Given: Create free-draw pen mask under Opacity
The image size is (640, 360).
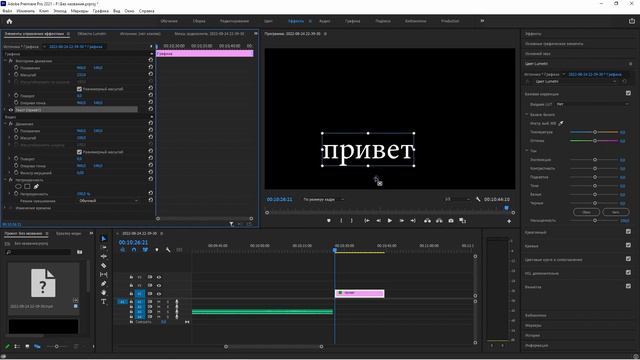Looking at the screenshot, I should (36, 187).
